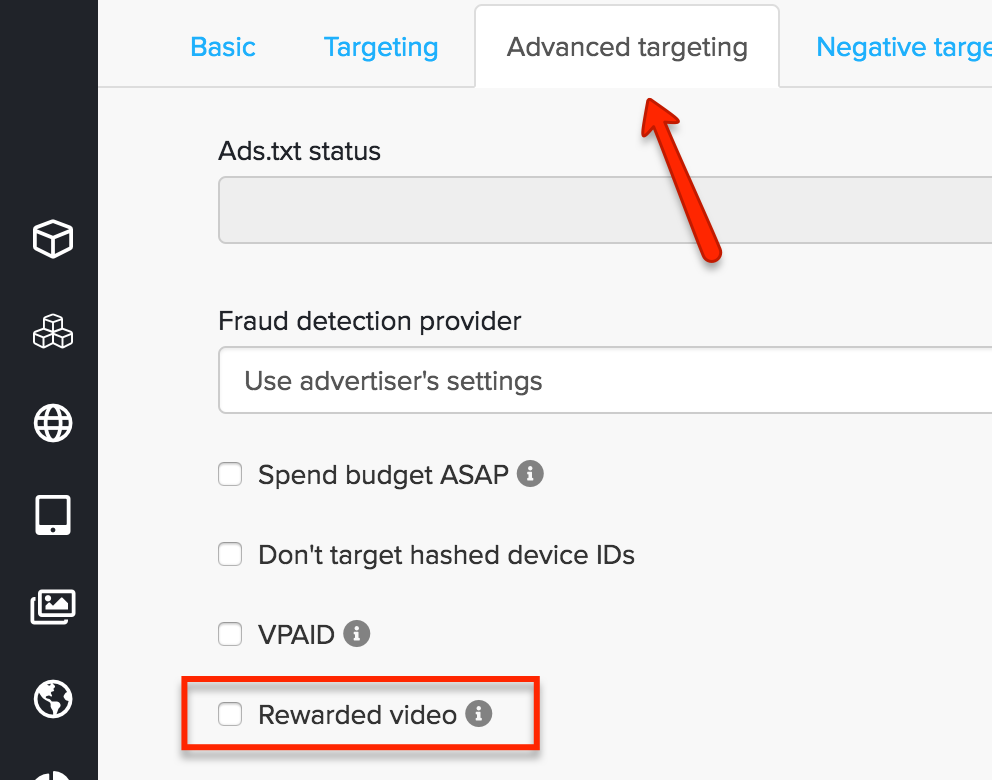Show the Rewarded video info tooltip icon

pos(479,714)
